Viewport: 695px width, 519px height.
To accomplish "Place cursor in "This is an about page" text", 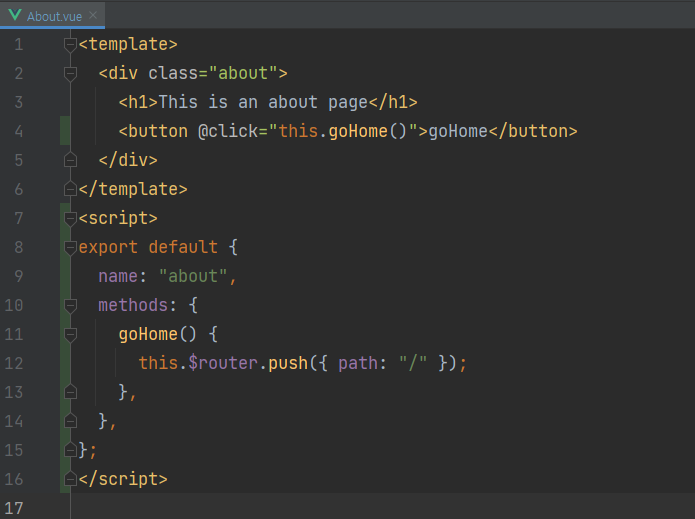I will pyautogui.click(x=263, y=102).
